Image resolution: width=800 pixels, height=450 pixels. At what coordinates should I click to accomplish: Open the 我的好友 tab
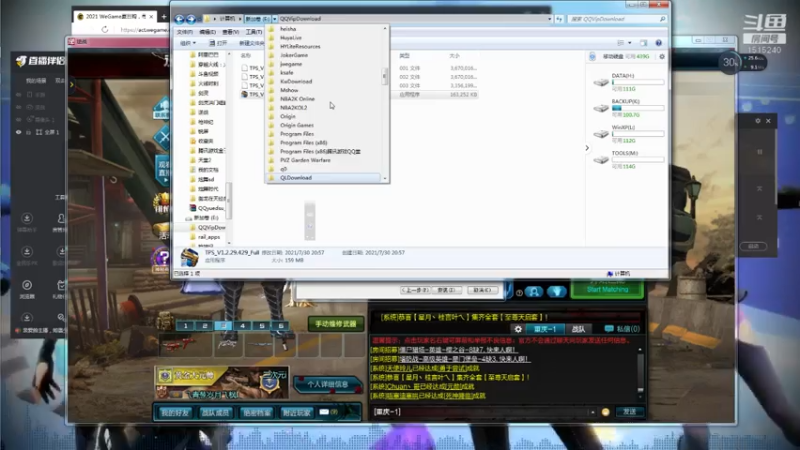tap(174, 412)
